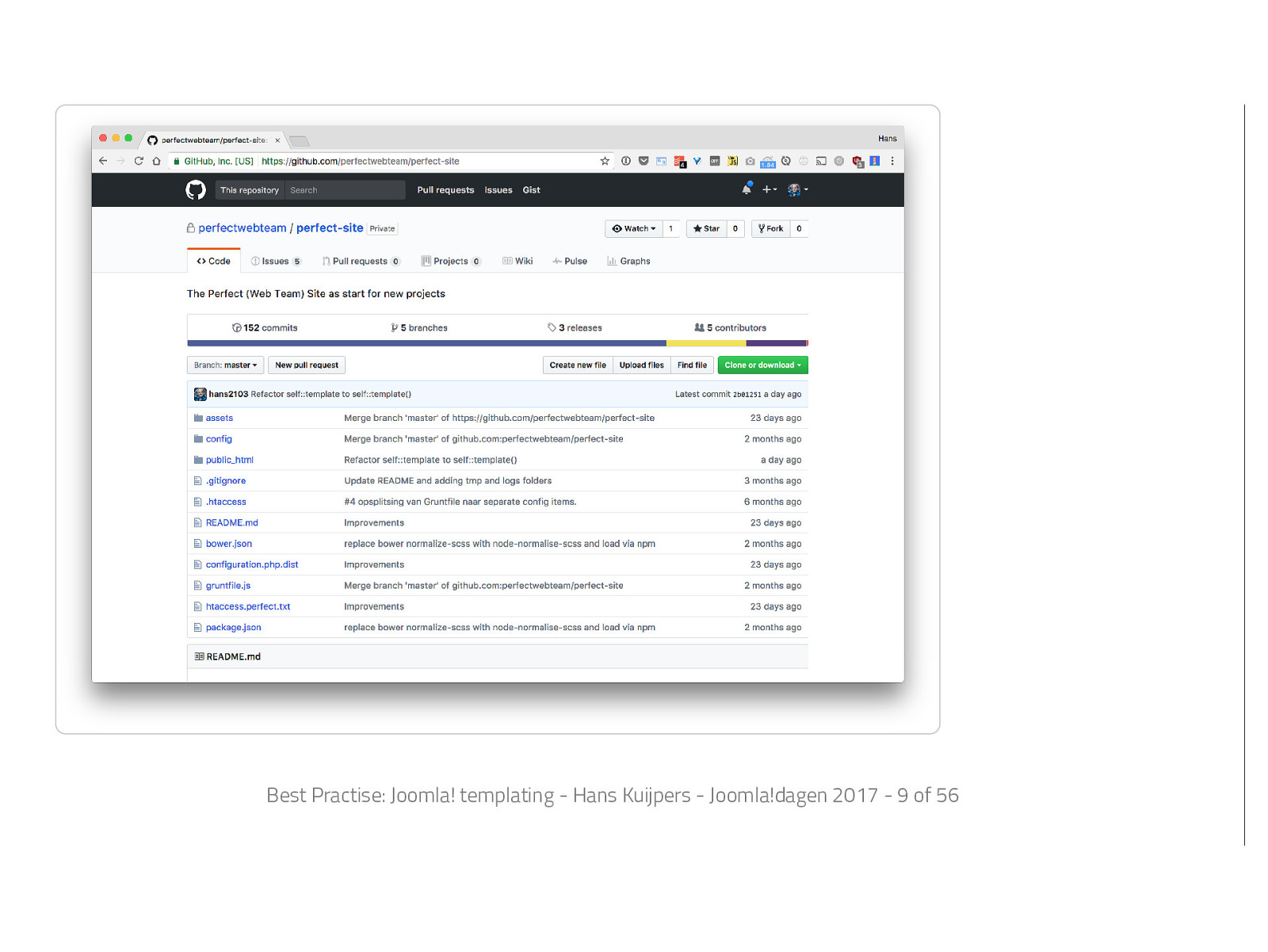
Task: Open the config folder
Action: click(x=219, y=439)
